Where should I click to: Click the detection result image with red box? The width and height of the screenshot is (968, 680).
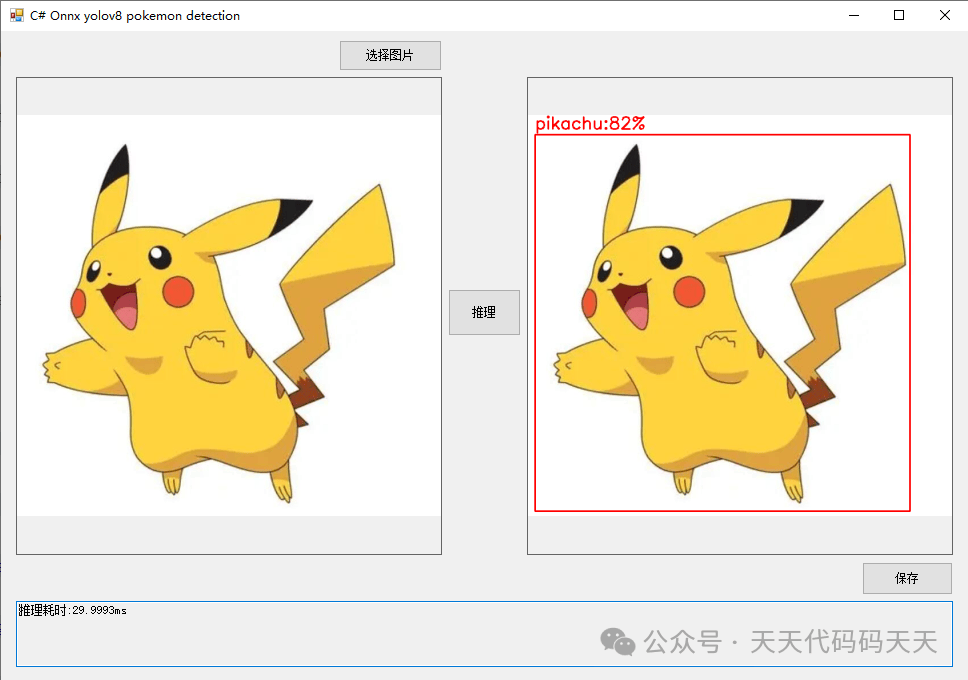[x=740, y=316]
